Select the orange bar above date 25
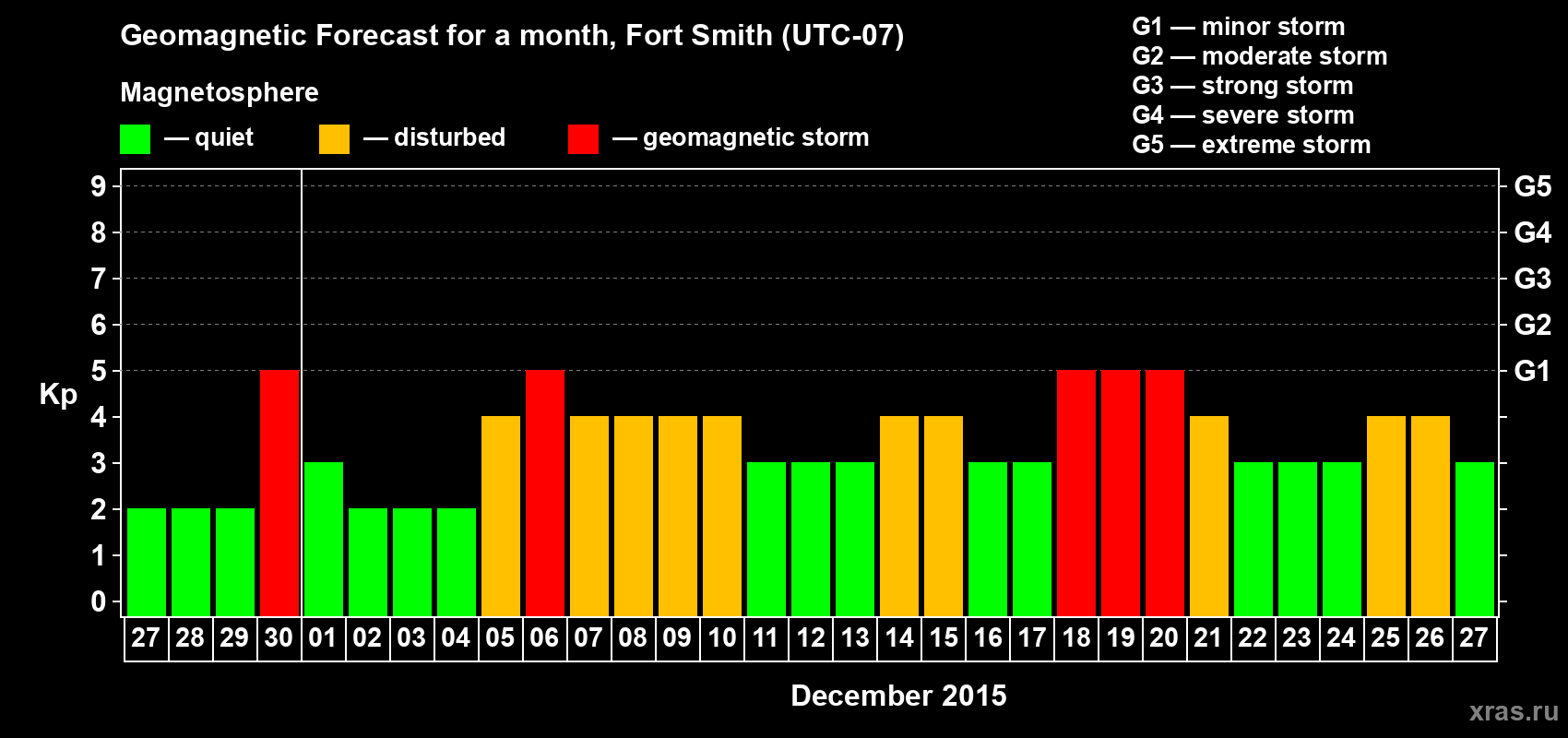The height and width of the screenshot is (738, 1568). [x=1386, y=516]
